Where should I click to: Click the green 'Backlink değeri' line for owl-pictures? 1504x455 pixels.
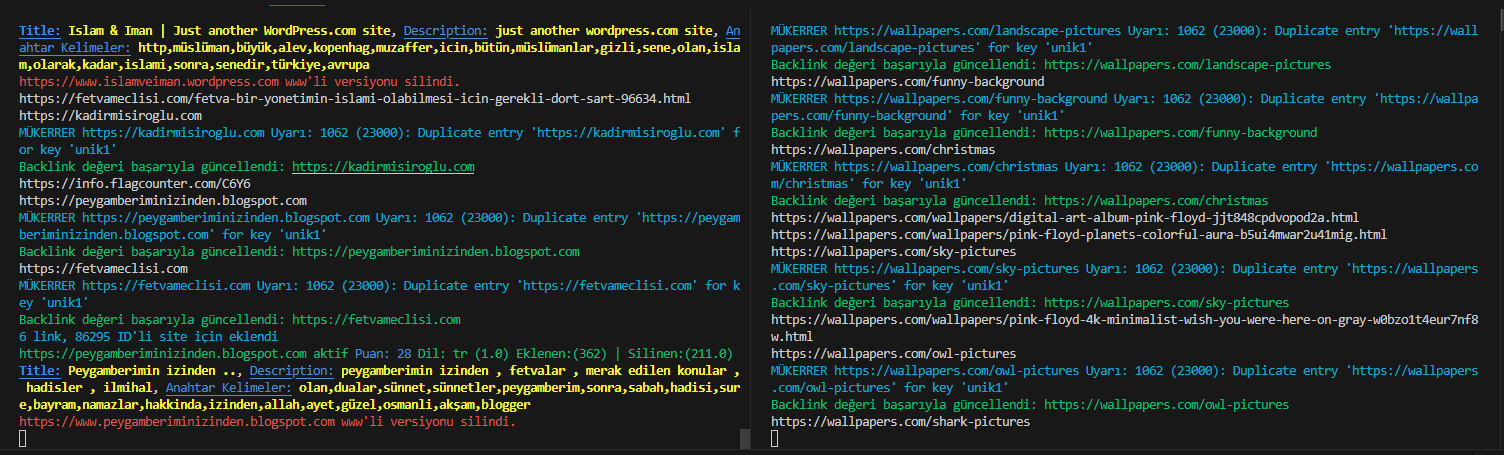(1030, 405)
